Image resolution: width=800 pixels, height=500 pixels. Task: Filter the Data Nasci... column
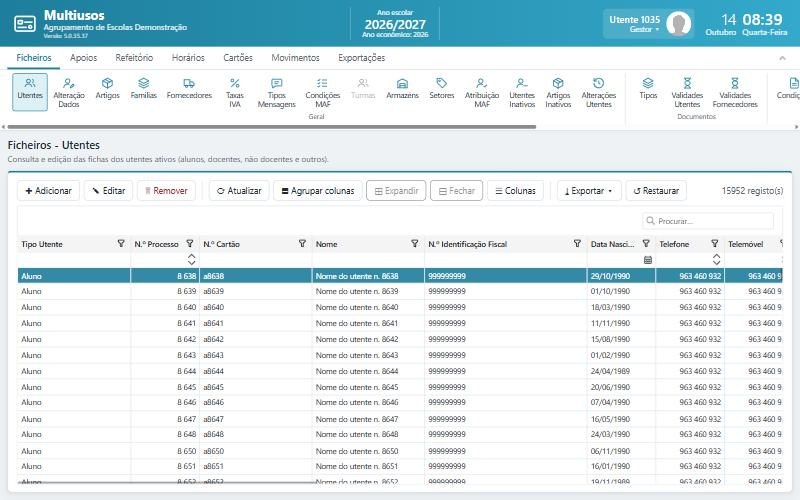[x=646, y=243]
